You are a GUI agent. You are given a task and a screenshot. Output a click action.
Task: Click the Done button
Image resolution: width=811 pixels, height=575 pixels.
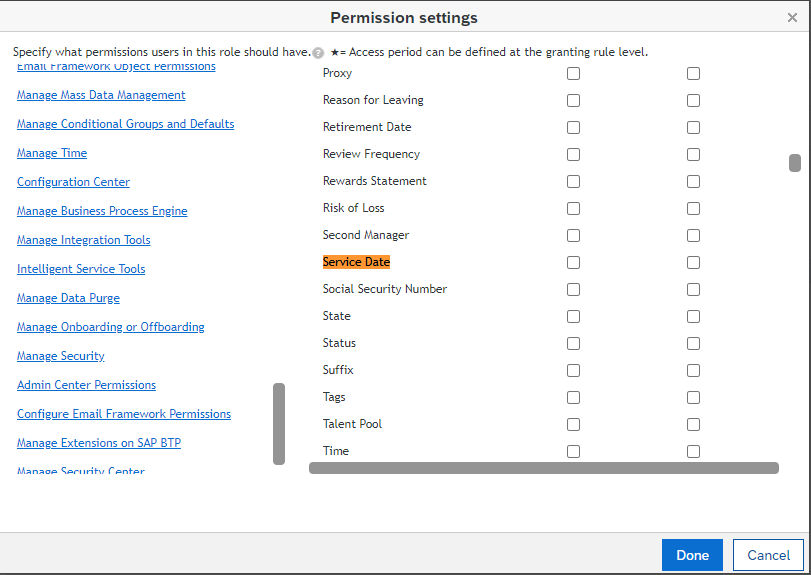[x=692, y=555]
